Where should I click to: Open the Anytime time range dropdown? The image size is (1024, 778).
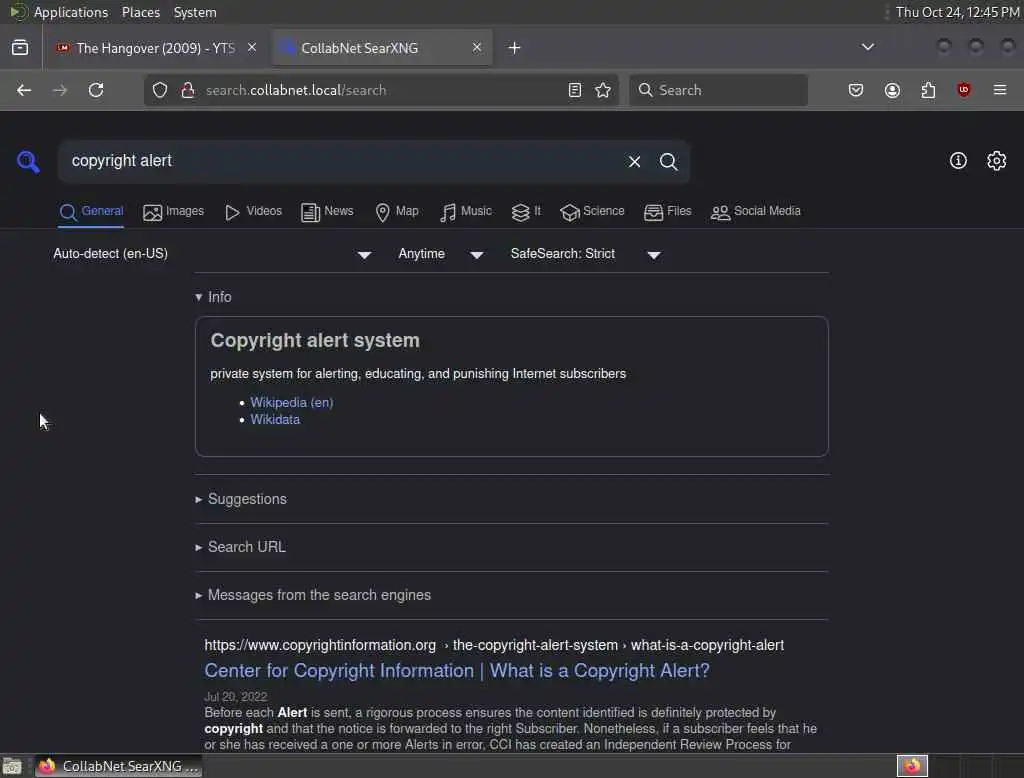[441, 254]
